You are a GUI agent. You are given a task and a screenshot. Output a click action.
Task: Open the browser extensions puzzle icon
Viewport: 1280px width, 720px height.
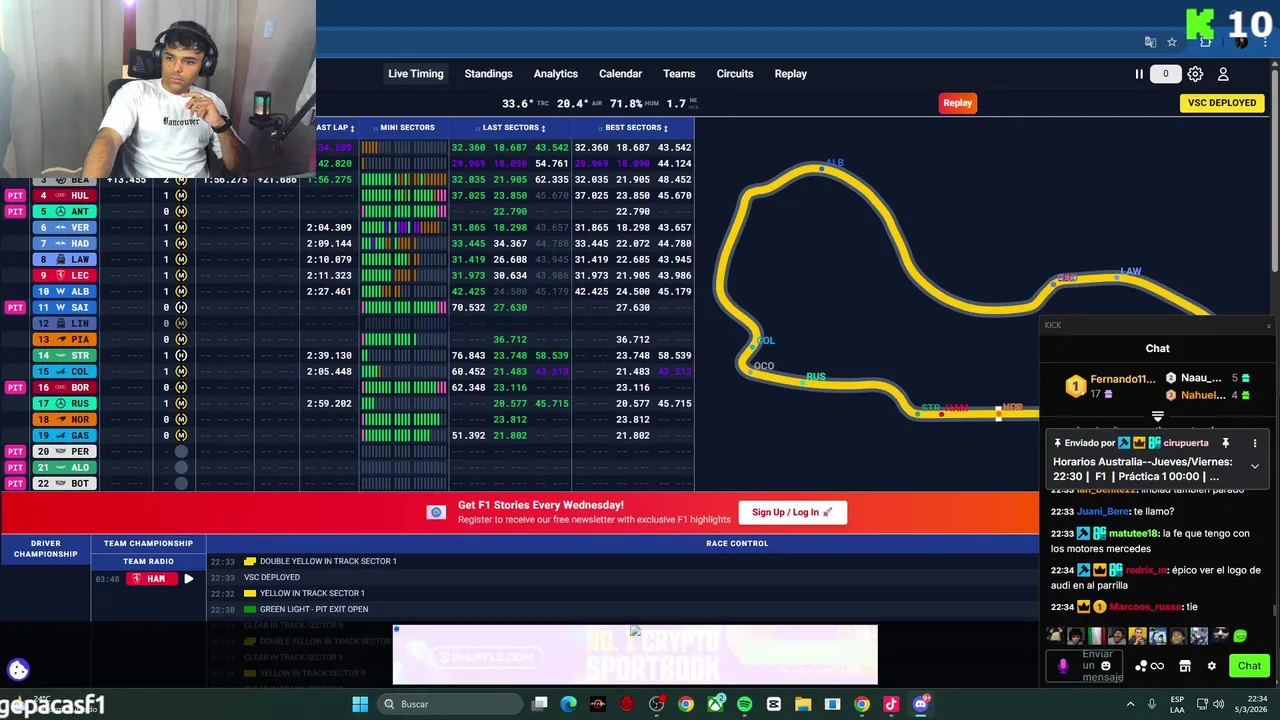(1205, 42)
